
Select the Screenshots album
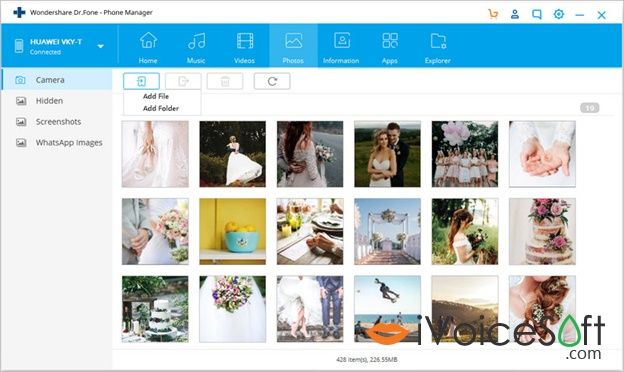click(x=57, y=122)
